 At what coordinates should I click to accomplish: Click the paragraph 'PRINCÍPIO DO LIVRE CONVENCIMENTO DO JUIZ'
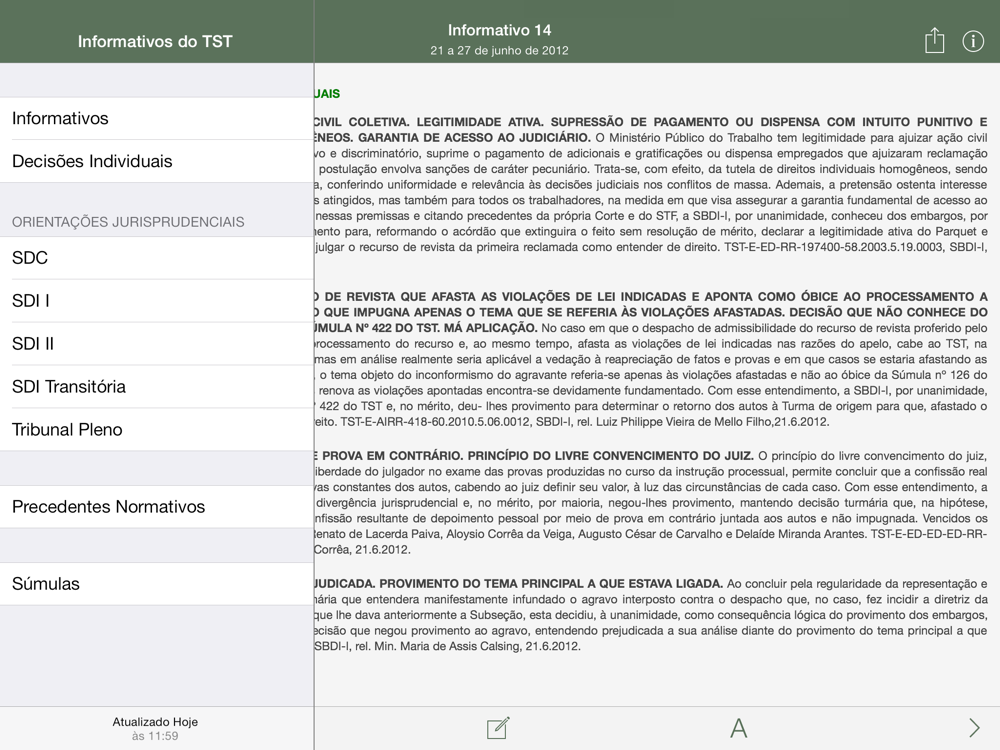click(x=651, y=503)
